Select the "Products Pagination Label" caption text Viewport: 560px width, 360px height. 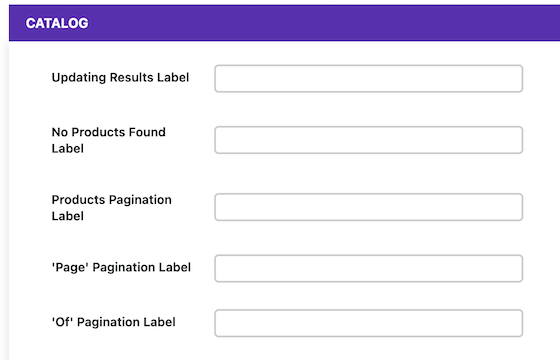click(112, 208)
